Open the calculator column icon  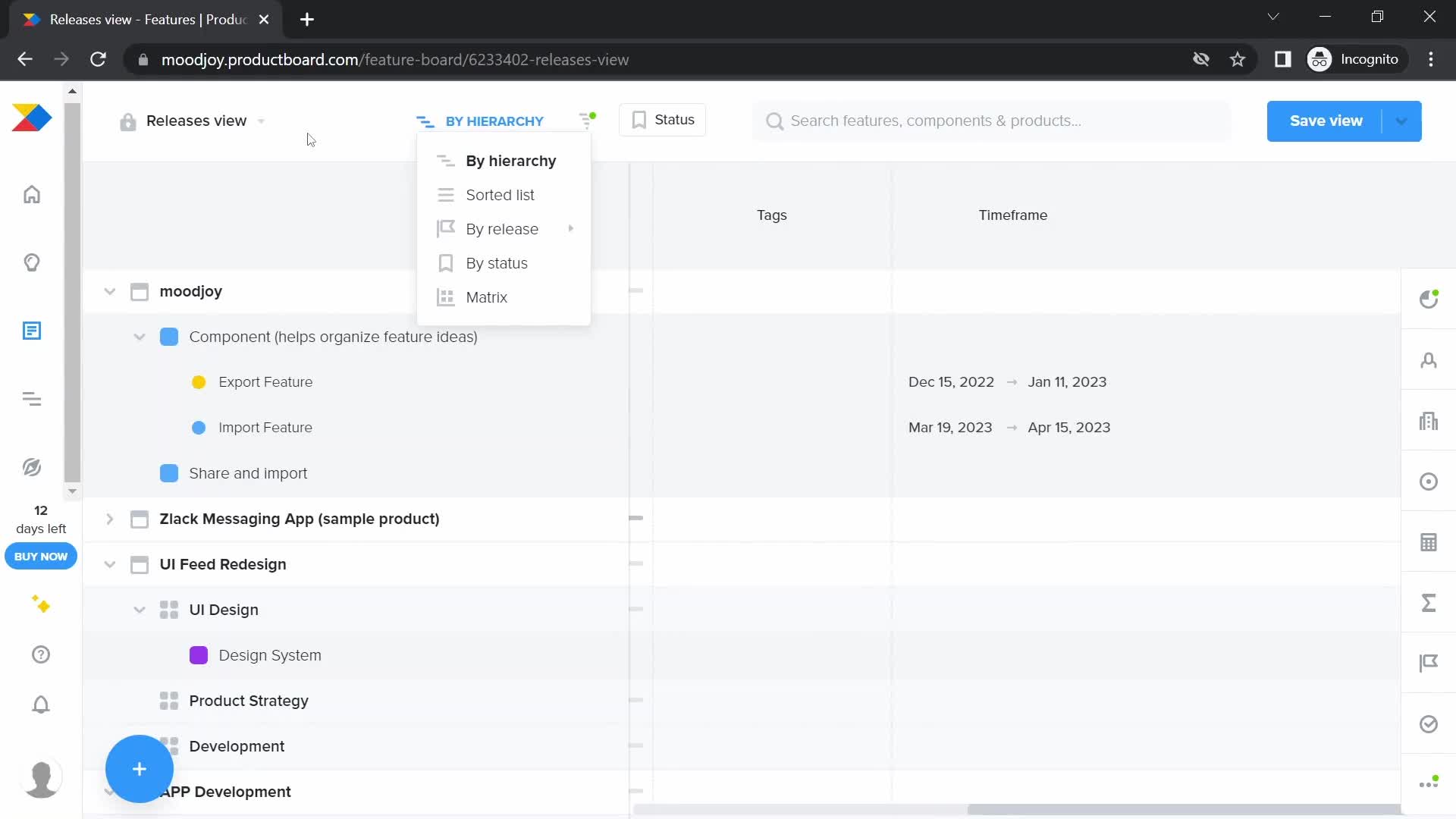pyautogui.click(x=1429, y=542)
